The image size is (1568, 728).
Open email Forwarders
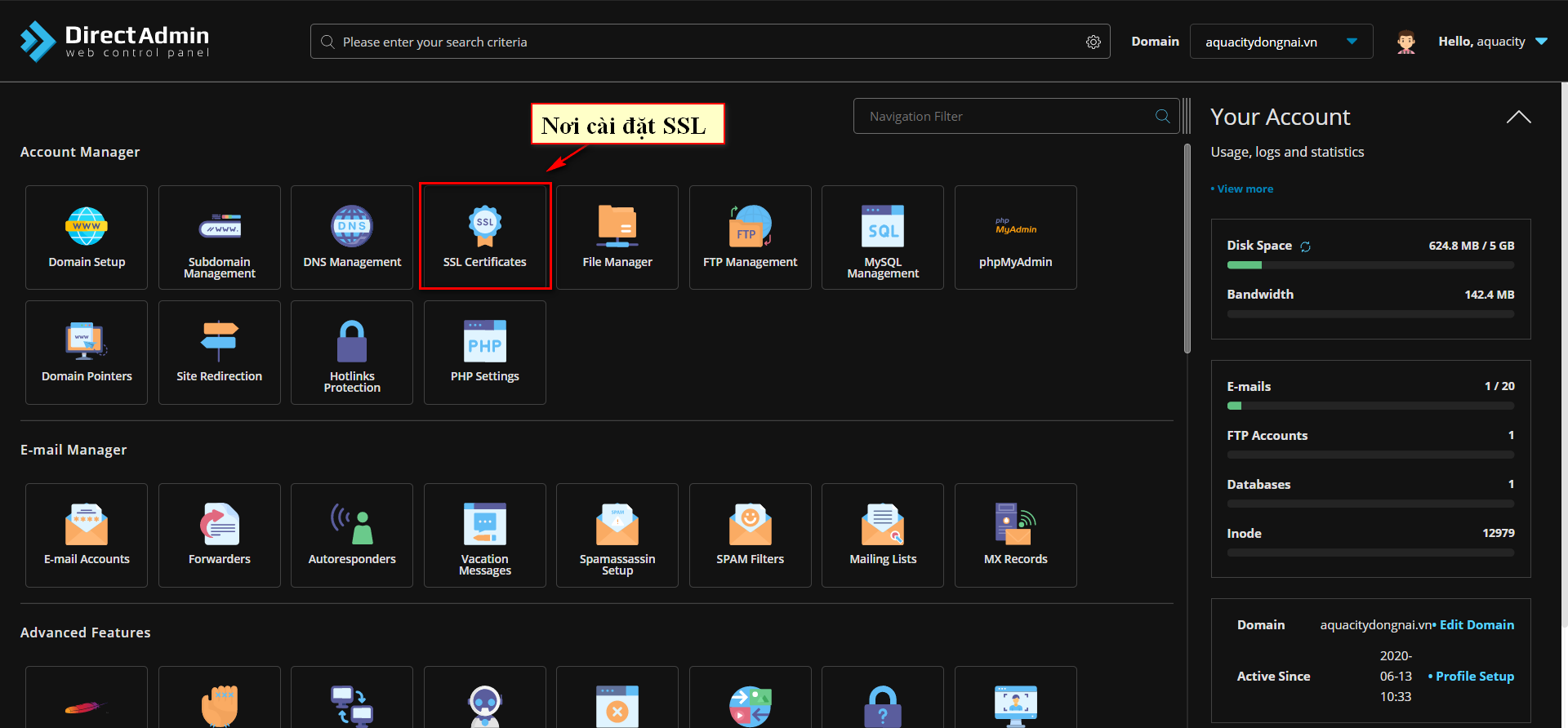click(220, 535)
